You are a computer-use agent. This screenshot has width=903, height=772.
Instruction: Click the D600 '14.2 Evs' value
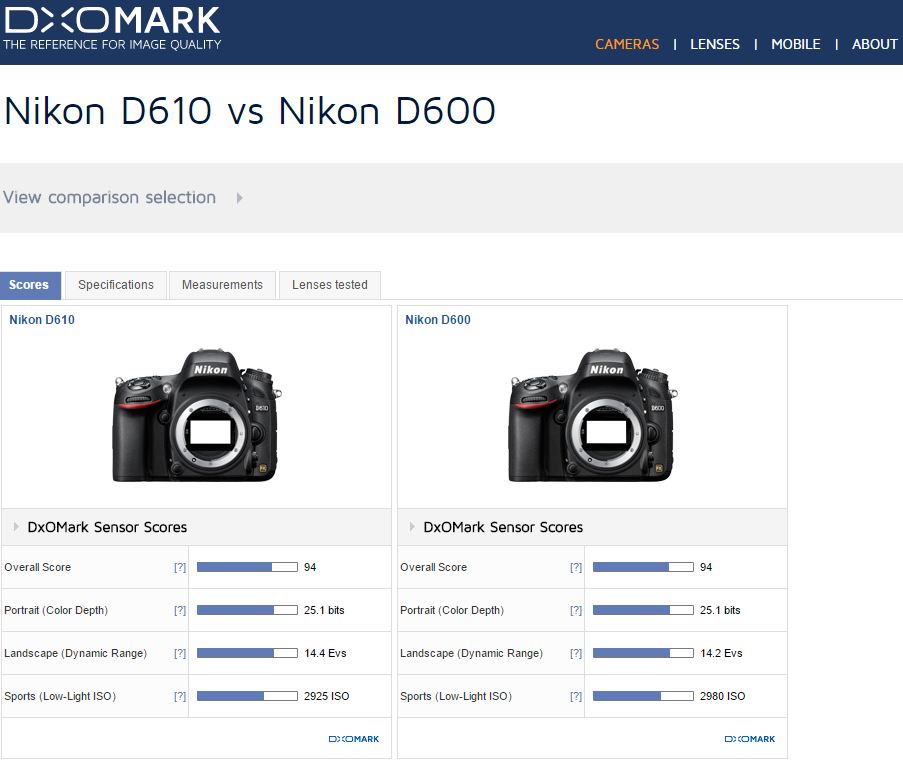tap(721, 653)
